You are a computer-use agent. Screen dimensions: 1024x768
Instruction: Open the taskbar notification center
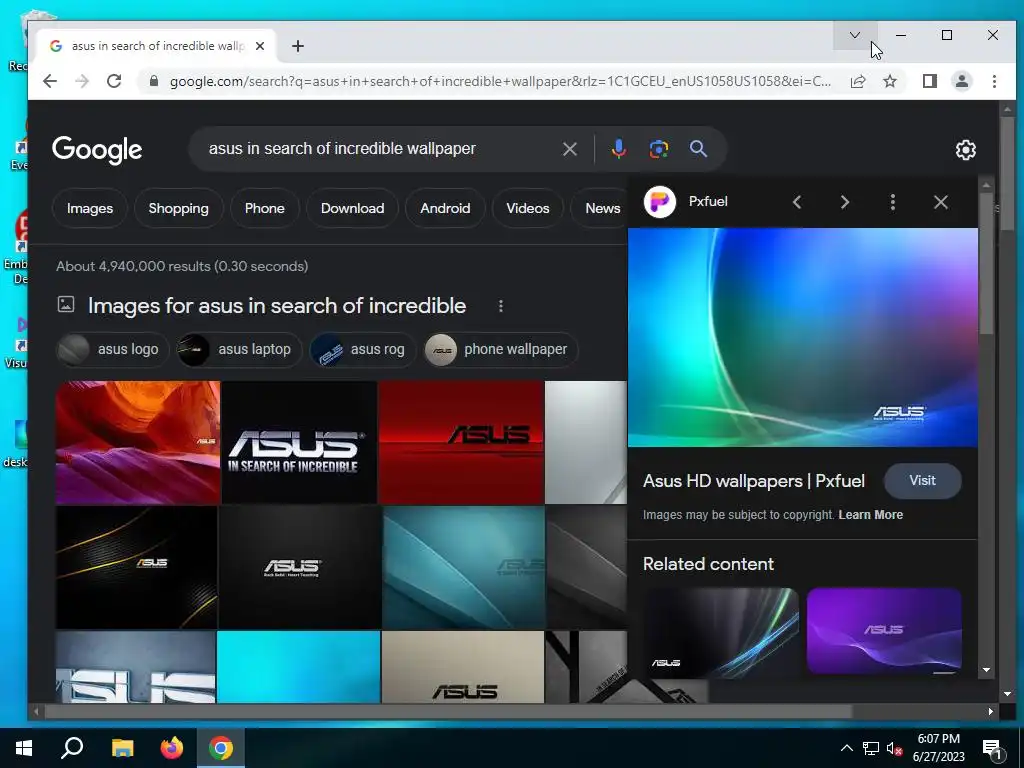coord(993,749)
